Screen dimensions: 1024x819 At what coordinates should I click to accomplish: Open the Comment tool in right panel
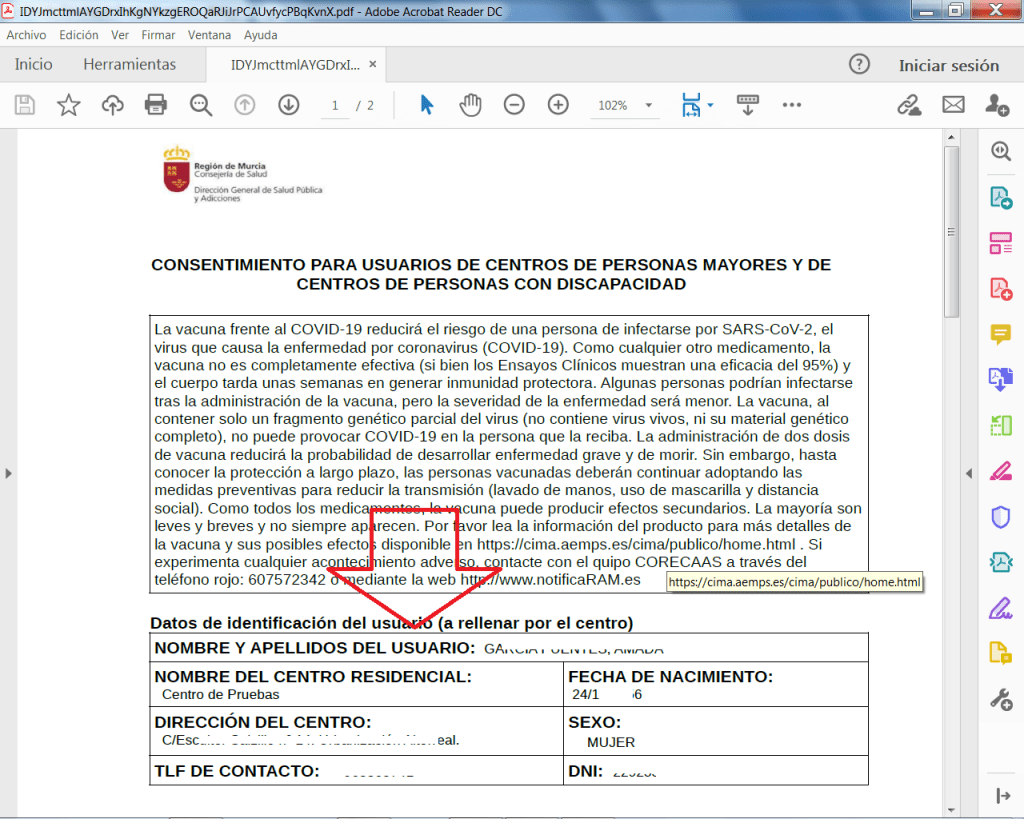(1000, 334)
